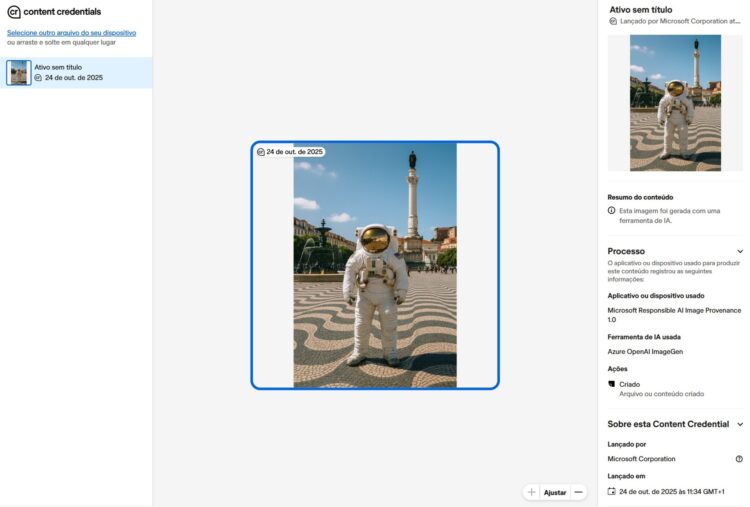Screen dimensions: 750x507
Task: Select the main astronaut image on the canvas
Action: click(374, 265)
